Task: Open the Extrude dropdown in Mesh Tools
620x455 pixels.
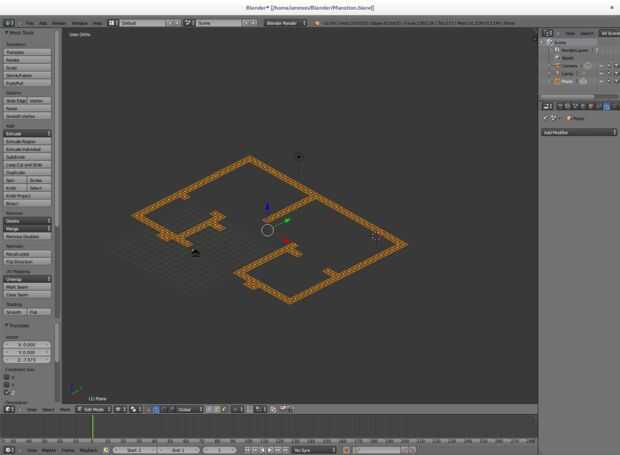Action: pyautogui.click(x=27, y=134)
